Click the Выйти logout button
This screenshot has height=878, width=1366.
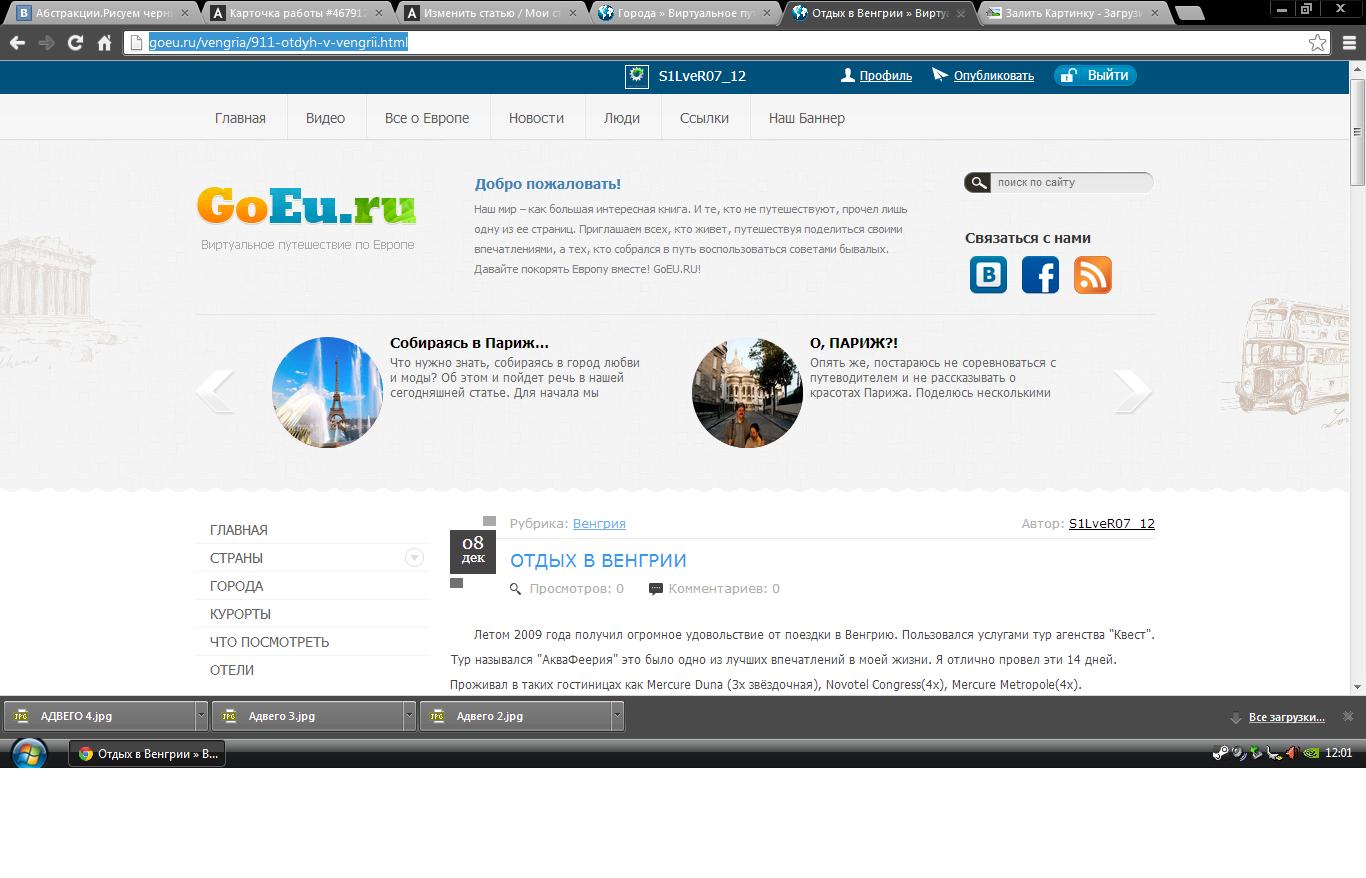pos(1095,76)
